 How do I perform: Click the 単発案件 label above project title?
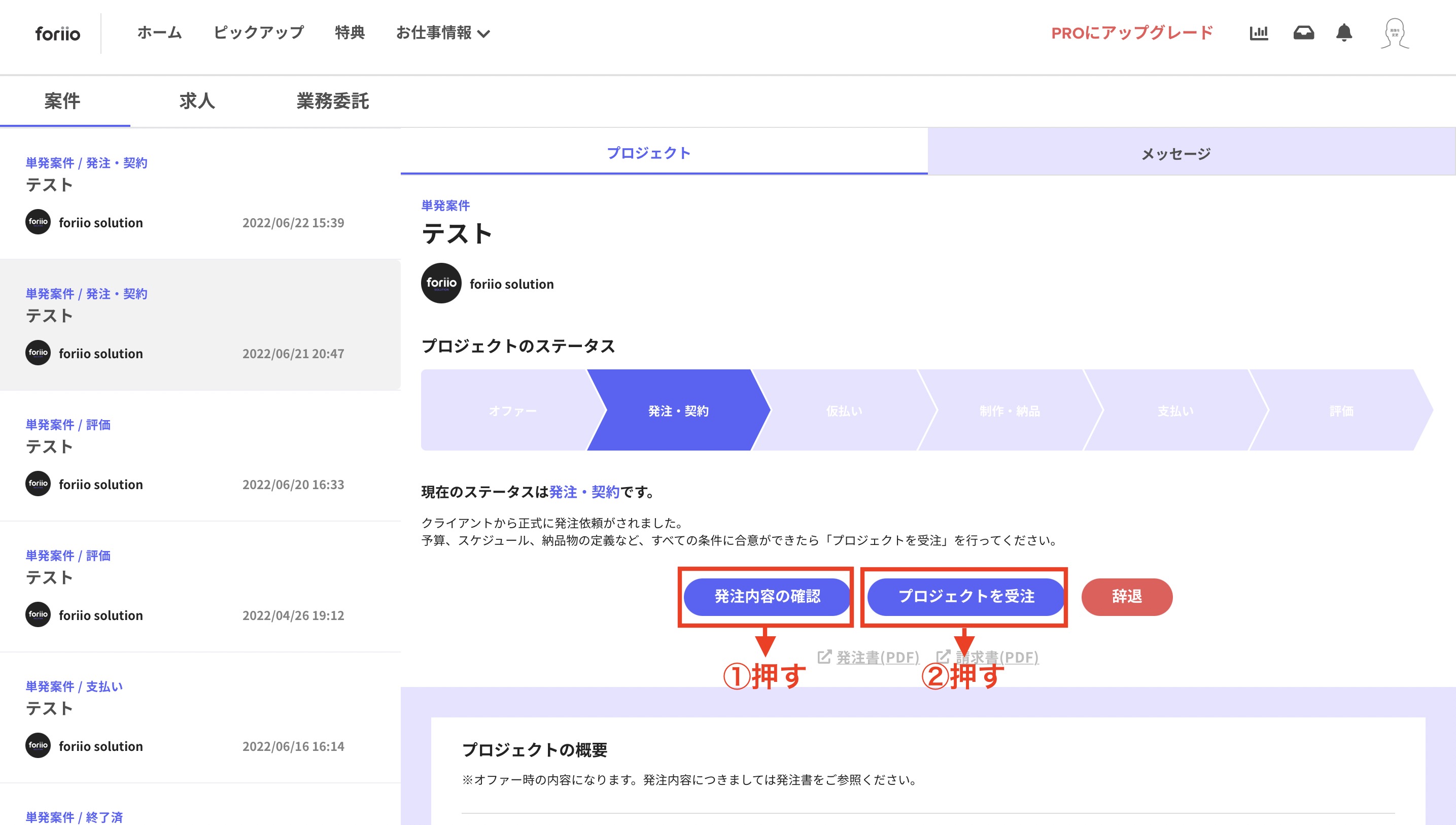445,205
